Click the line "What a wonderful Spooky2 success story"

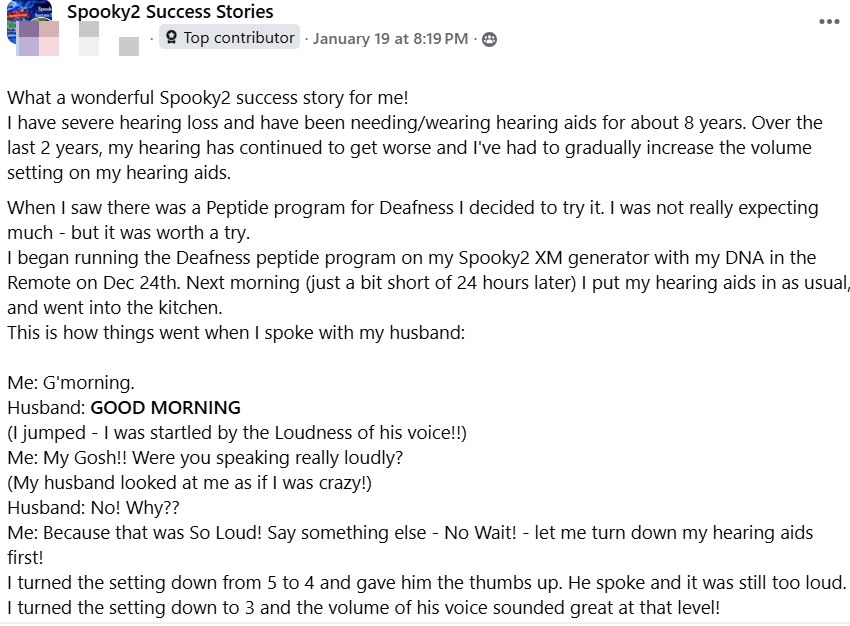click(208, 98)
